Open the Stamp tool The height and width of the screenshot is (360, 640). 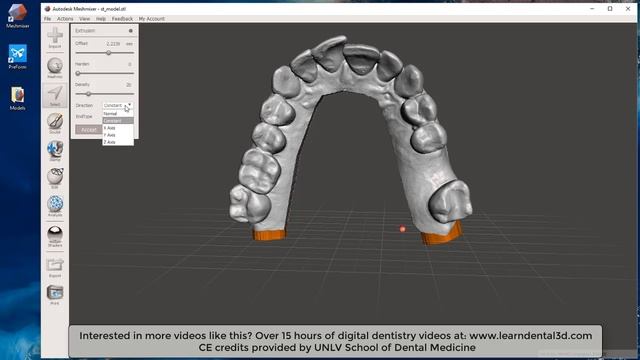click(x=55, y=151)
